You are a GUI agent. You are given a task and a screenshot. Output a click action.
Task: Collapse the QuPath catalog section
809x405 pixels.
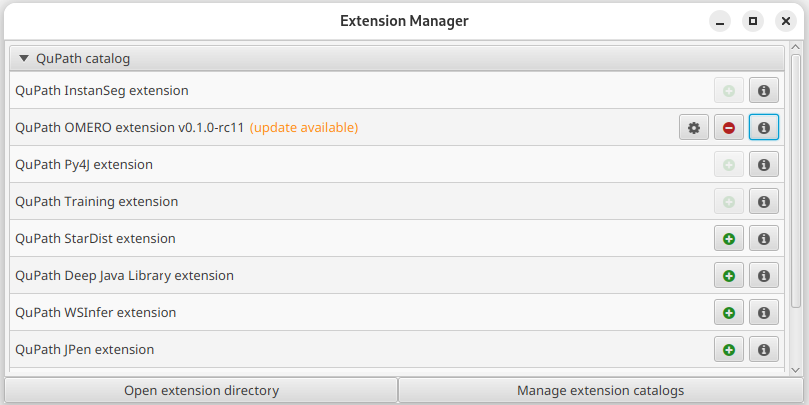(x=24, y=58)
